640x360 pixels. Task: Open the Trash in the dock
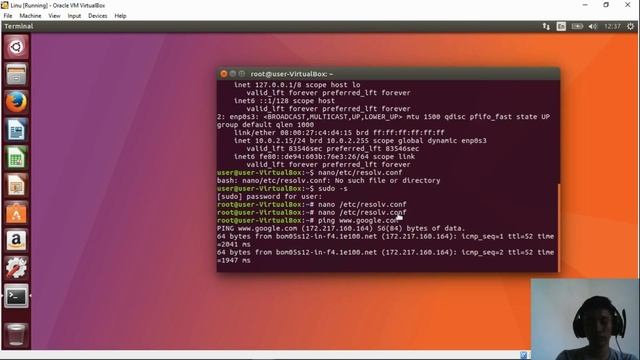(16, 334)
